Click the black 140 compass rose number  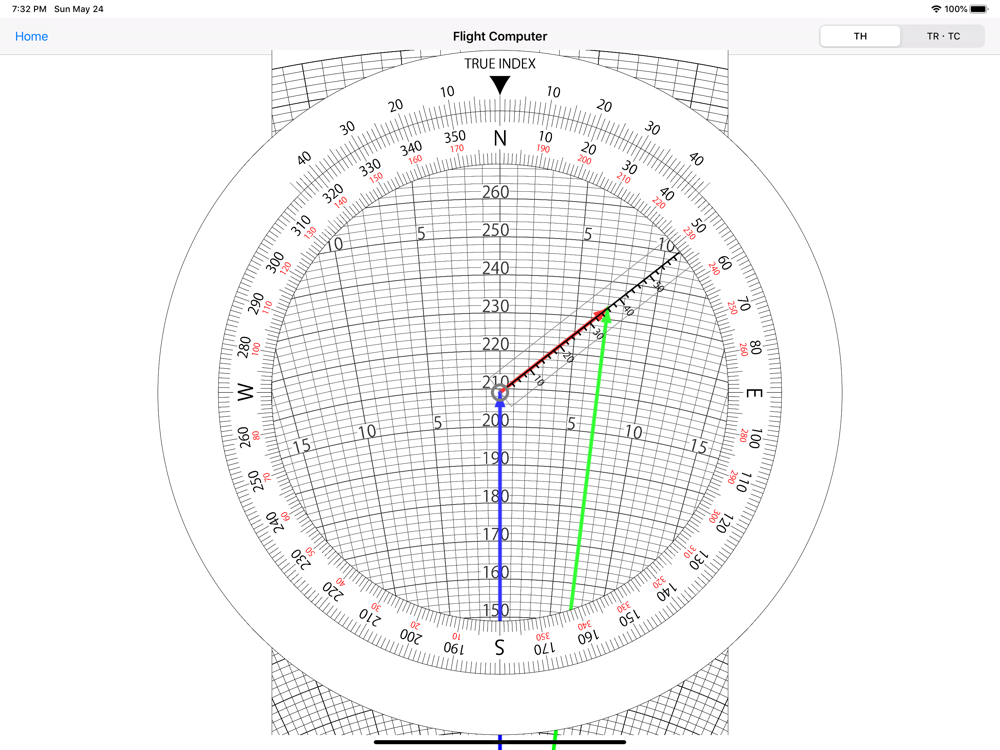(x=666, y=594)
